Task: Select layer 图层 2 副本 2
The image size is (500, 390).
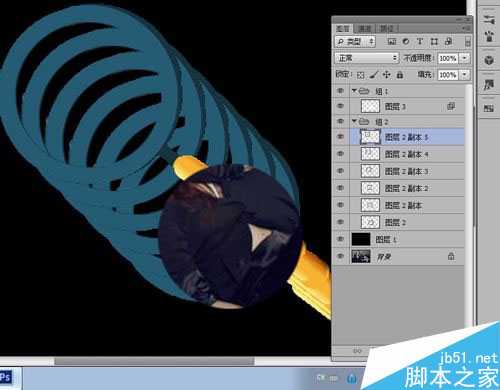Action: coord(407,188)
